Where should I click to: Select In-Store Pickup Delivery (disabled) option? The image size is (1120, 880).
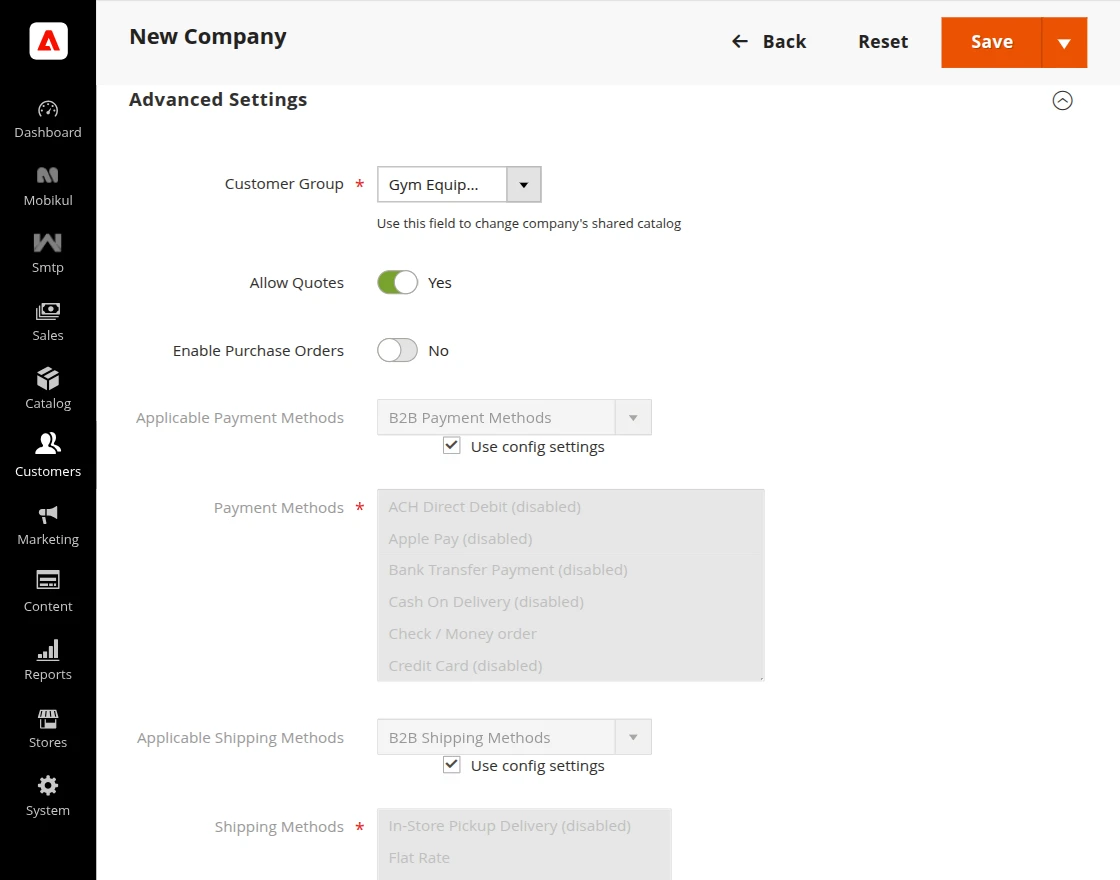[x=524, y=826]
